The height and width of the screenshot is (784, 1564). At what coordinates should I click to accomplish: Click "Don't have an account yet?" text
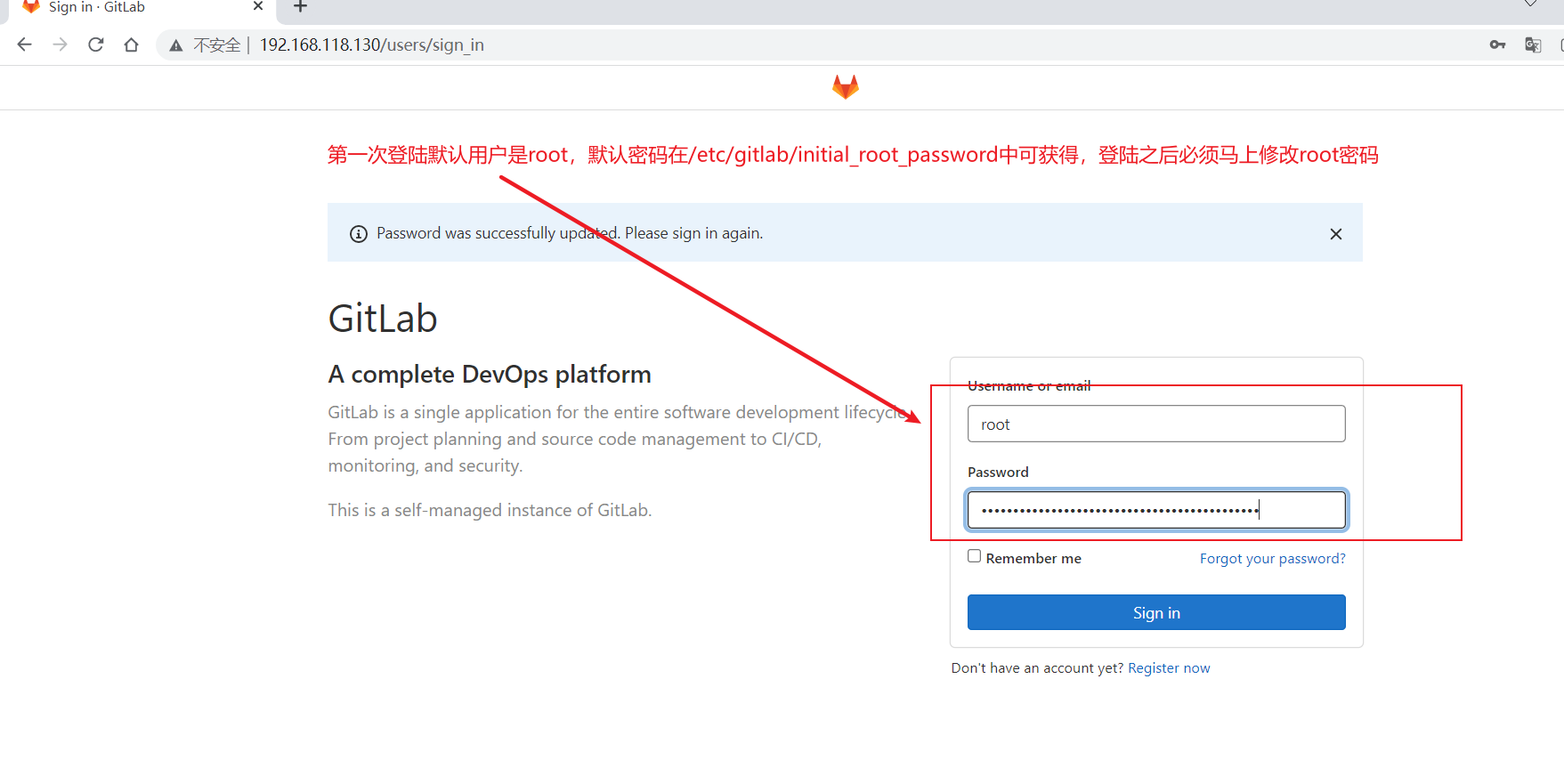pyautogui.click(x=1037, y=668)
